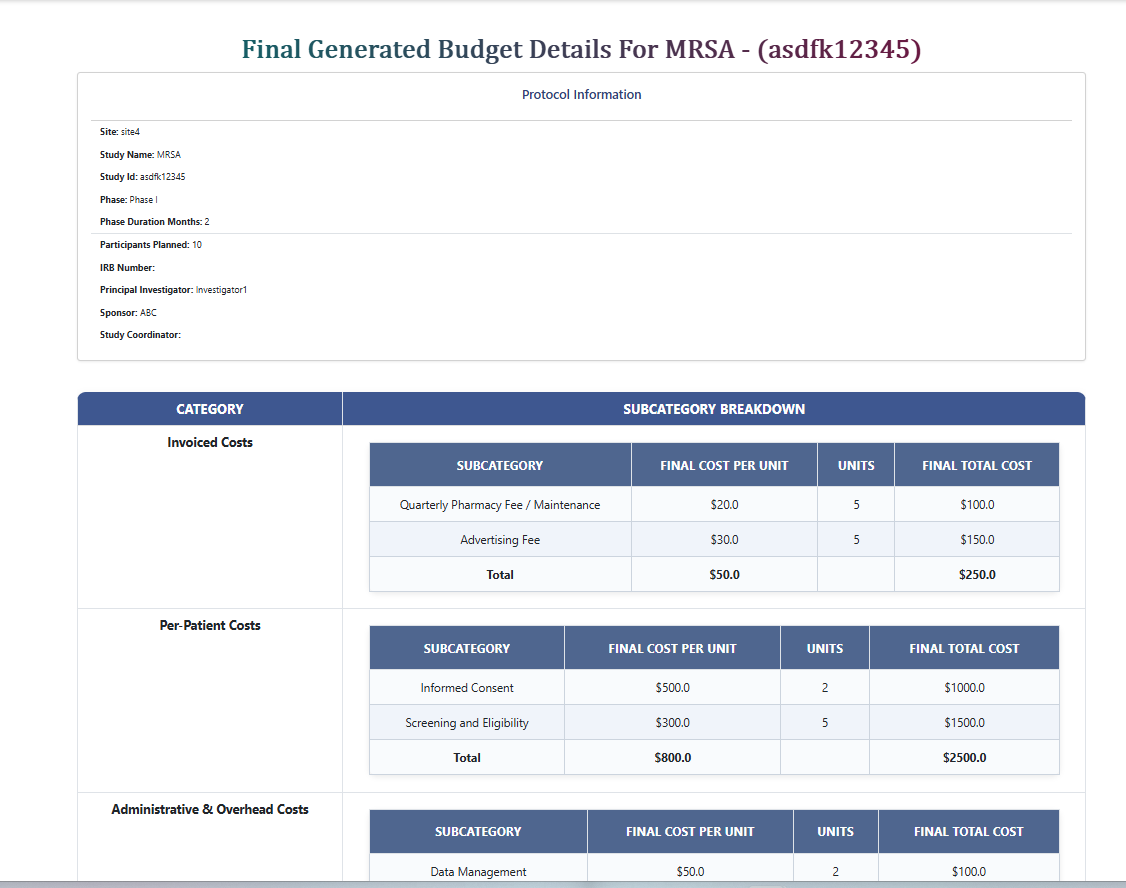The height and width of the screenshot is (888, 1126).
Task: Click the CATEGORY column header
Action: [209, 408]
